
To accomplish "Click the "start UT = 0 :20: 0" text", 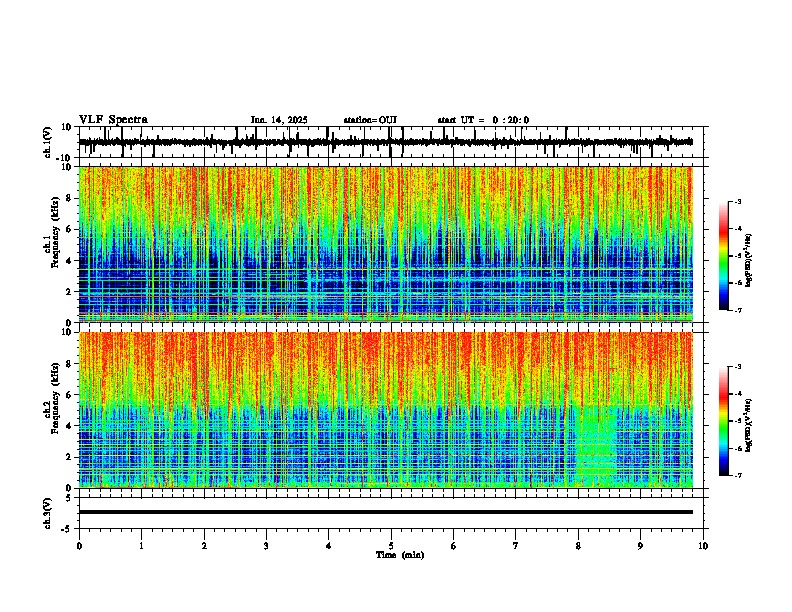I will pos(483,120).
